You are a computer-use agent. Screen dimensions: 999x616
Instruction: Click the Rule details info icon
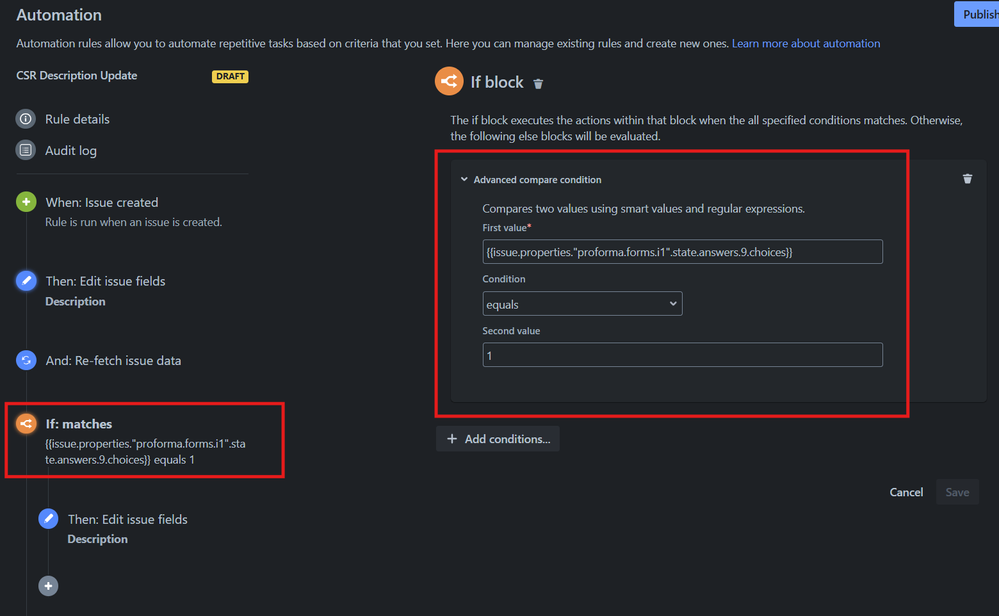(x=25, y=119)
